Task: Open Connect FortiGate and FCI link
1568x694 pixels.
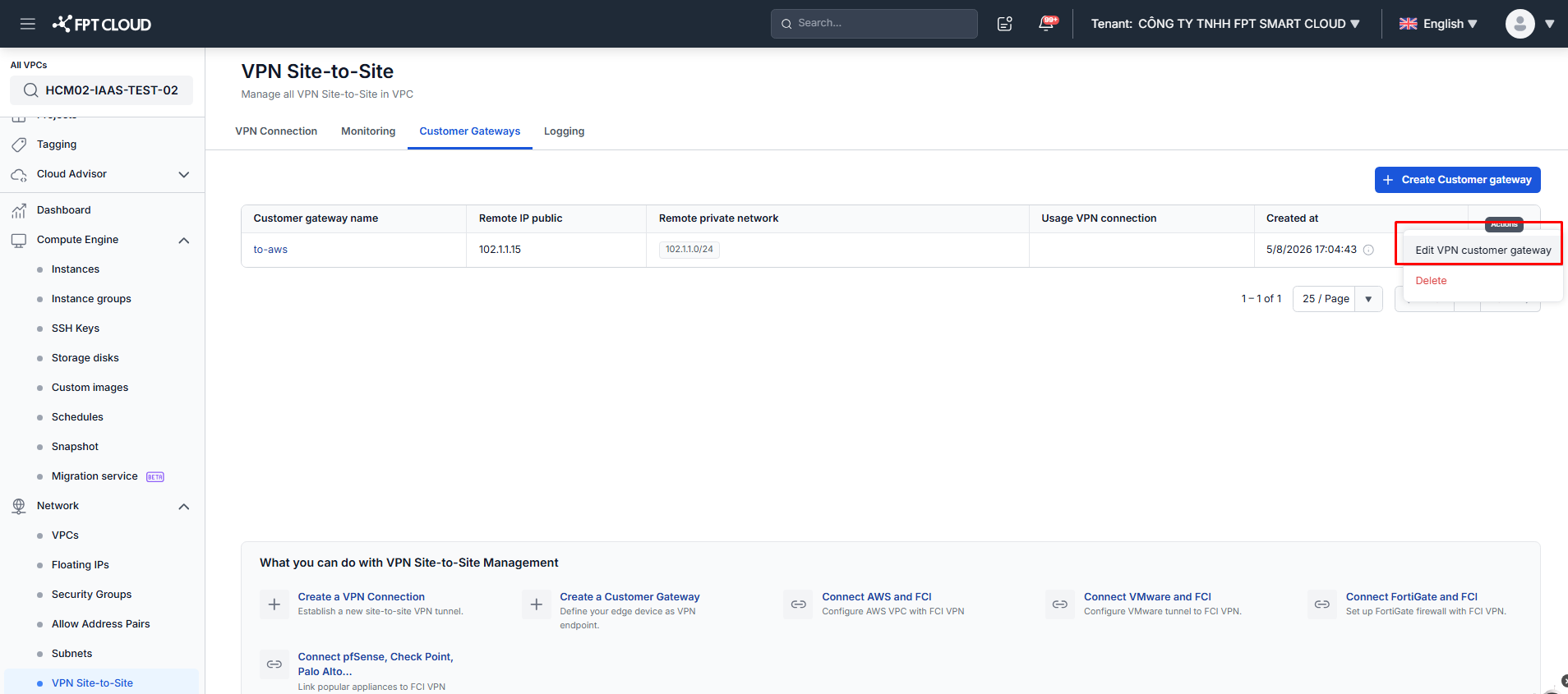Action: pos(1412,597)
